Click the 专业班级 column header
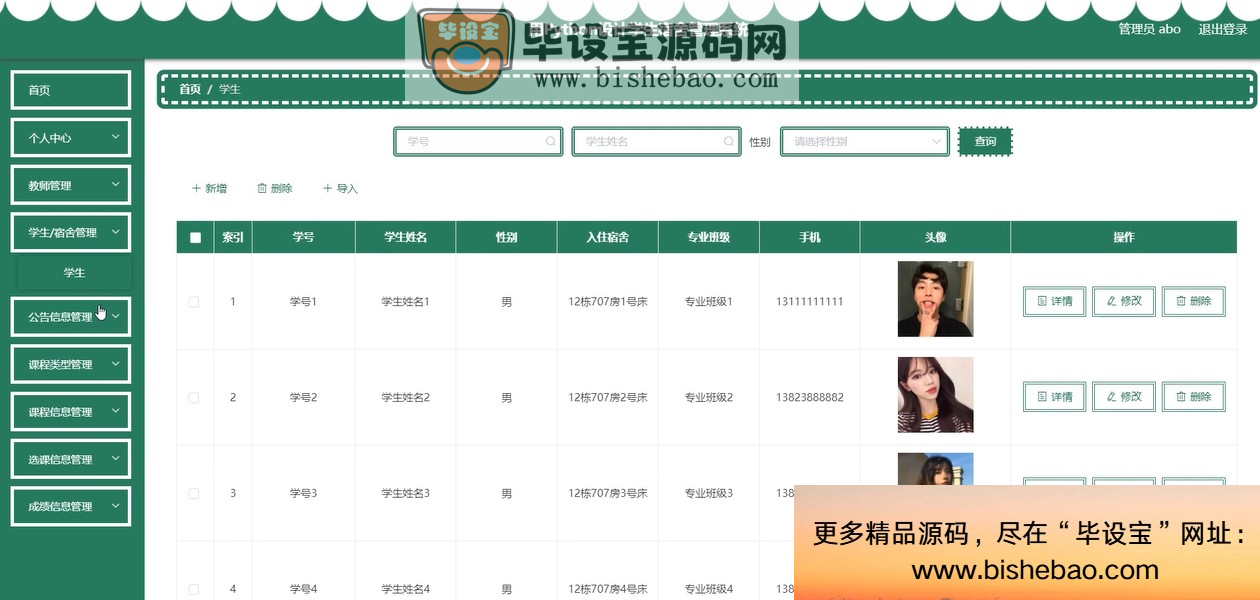The image size is (1260, 600). pyautogui.click(x=709, y=238)
